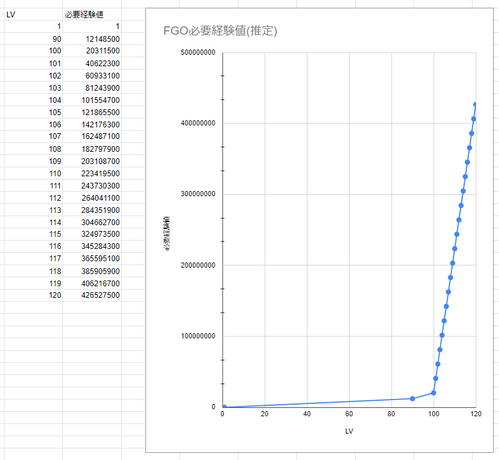Select the cell containing 162487100
499x460 pixels.
click(92, 136)
